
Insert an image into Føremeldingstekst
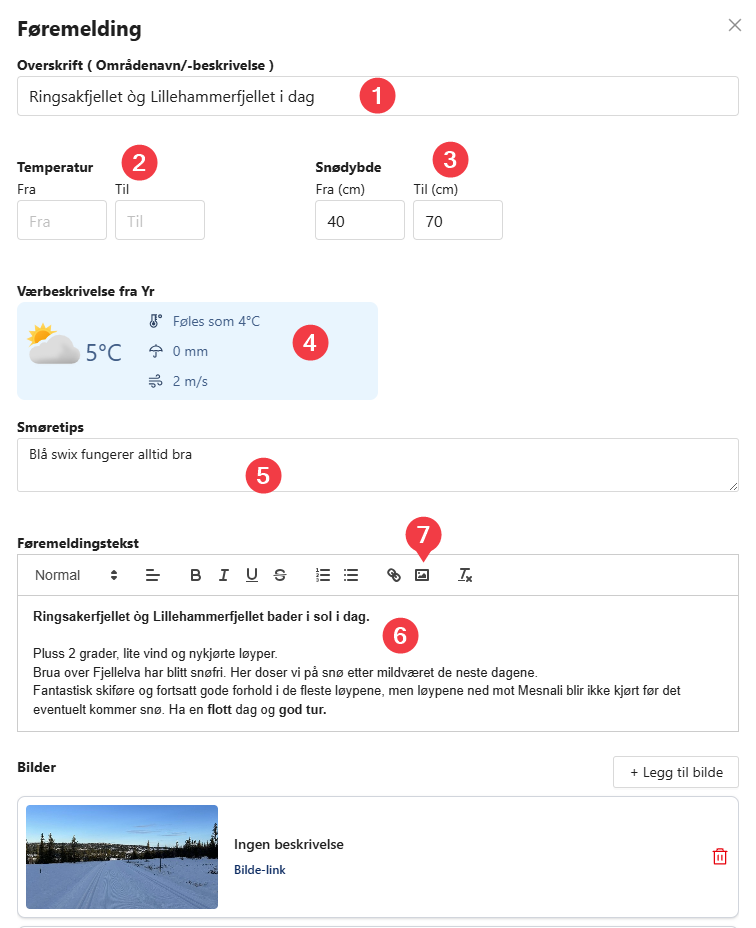pos(422,575)
